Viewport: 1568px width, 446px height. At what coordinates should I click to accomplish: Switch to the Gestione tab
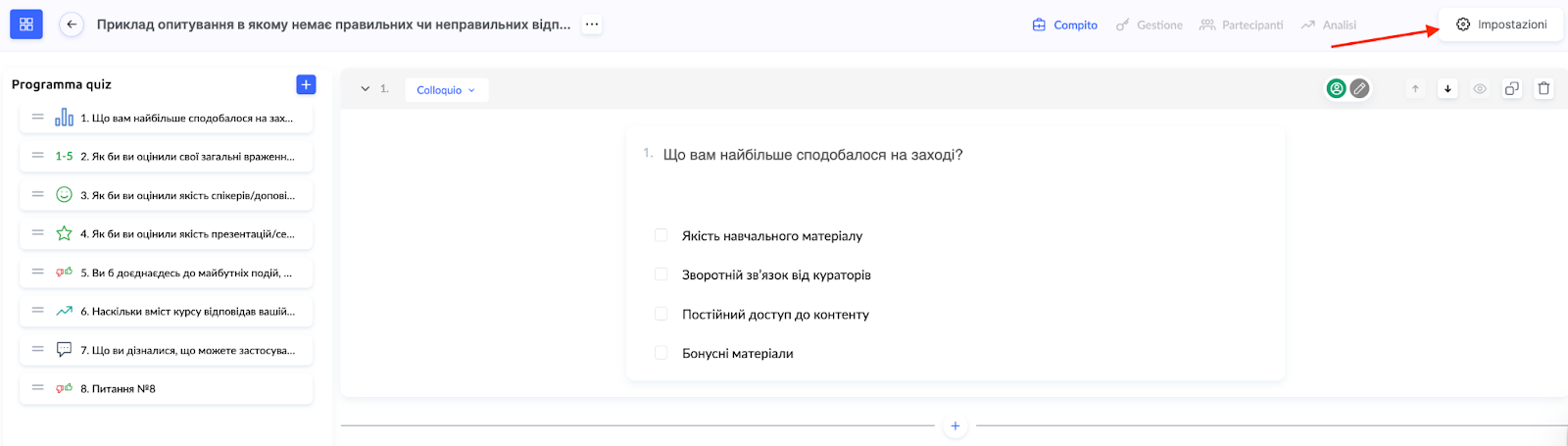1150,25
